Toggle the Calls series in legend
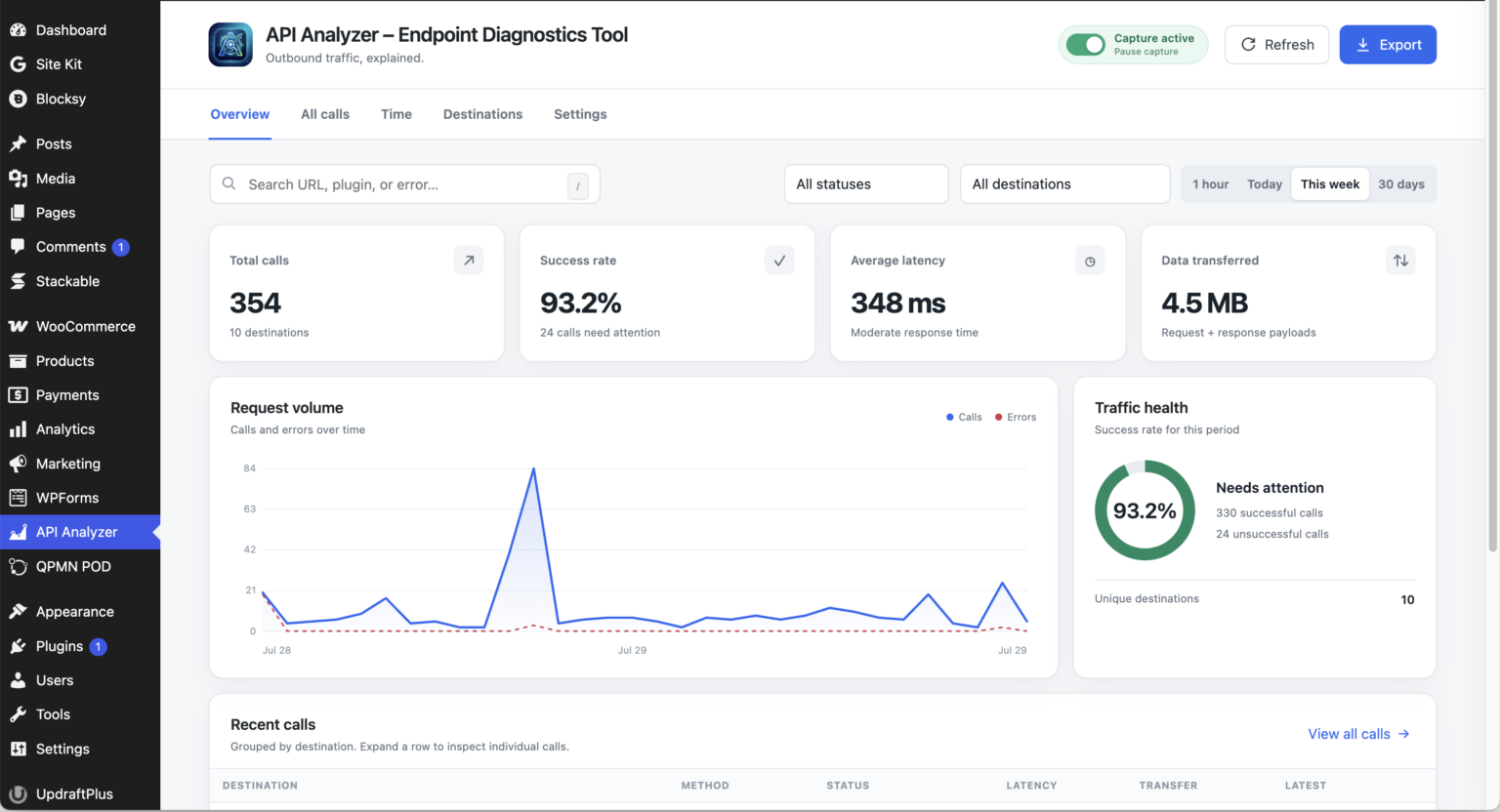The width and height of the screenshot is (1500, 812). [x=964, y=417]
